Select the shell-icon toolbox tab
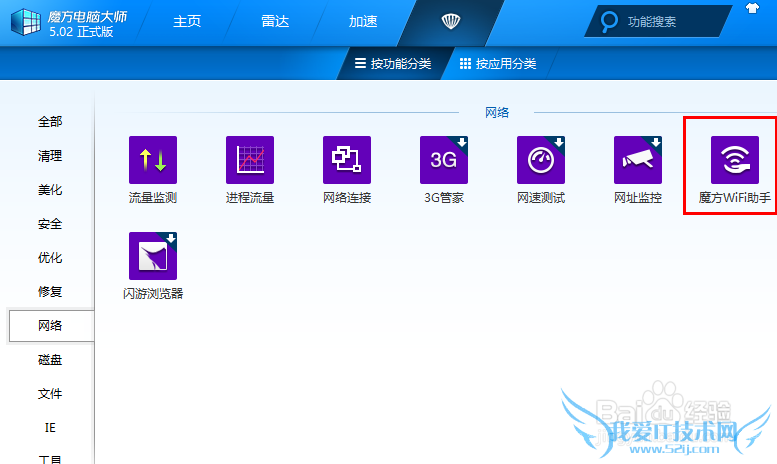The image size is (777, 464). click(x=451, y=21)
